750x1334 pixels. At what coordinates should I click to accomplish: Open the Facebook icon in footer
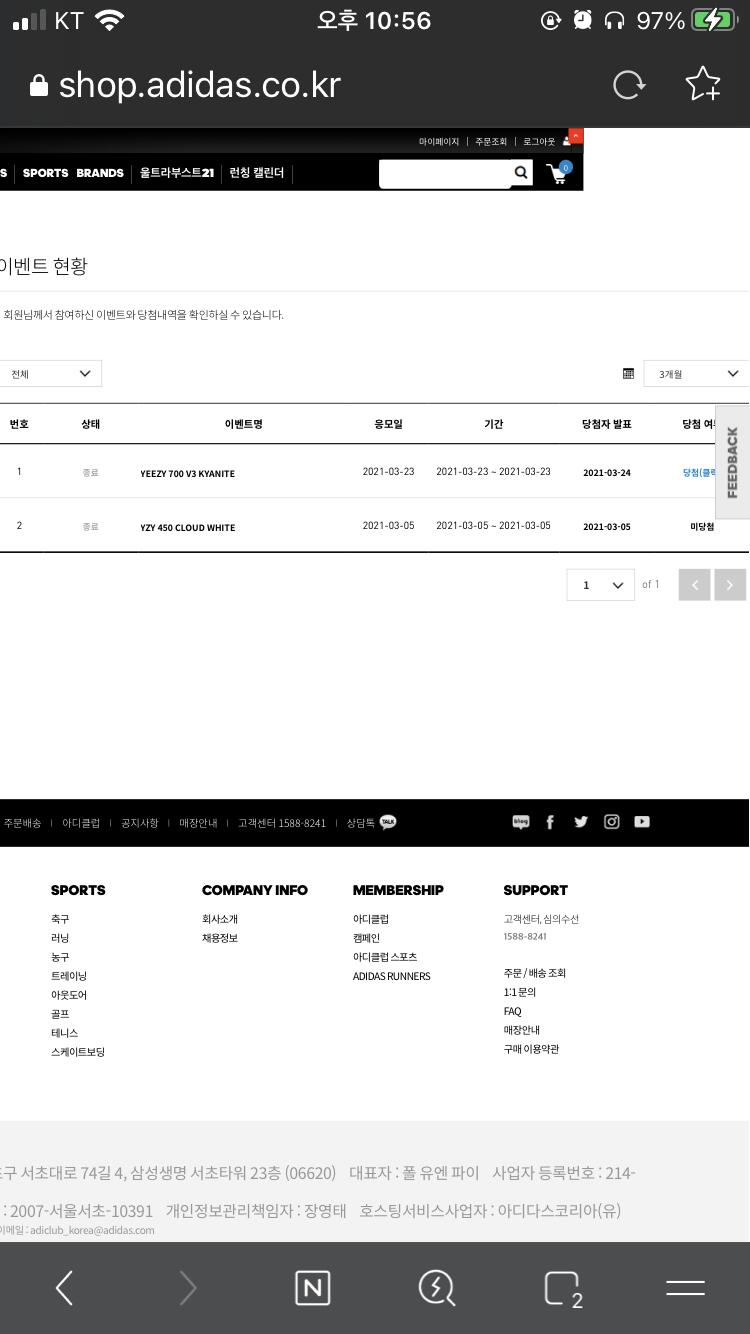[x=550, y=822]
